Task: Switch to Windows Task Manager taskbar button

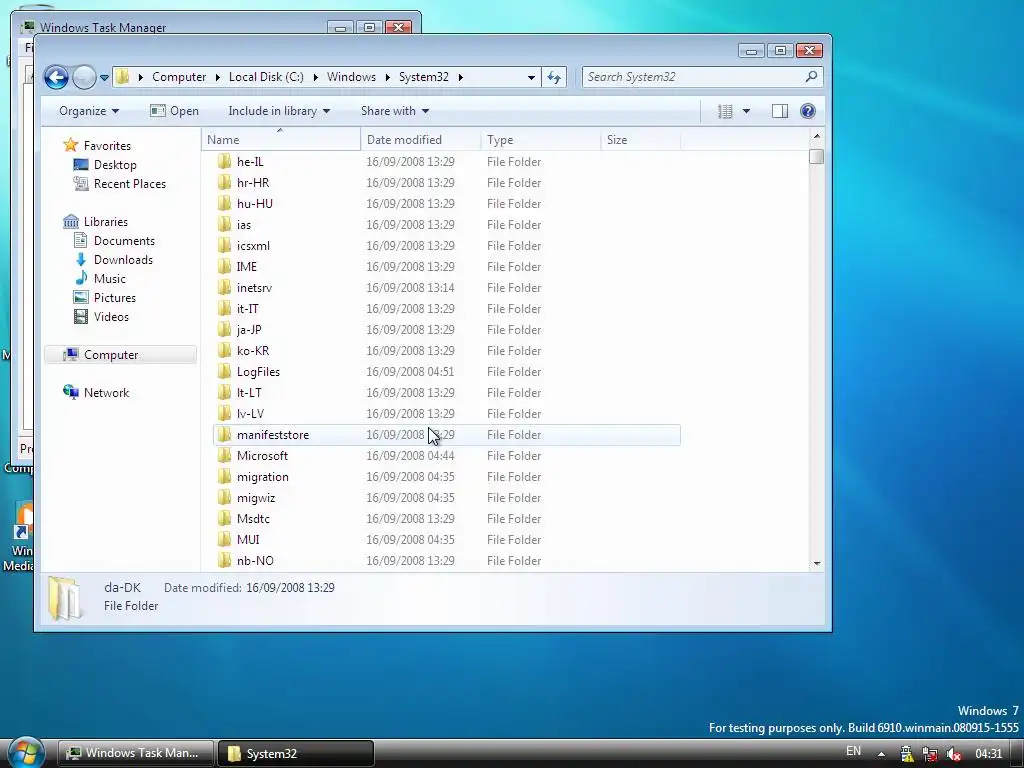Action: 136,753
